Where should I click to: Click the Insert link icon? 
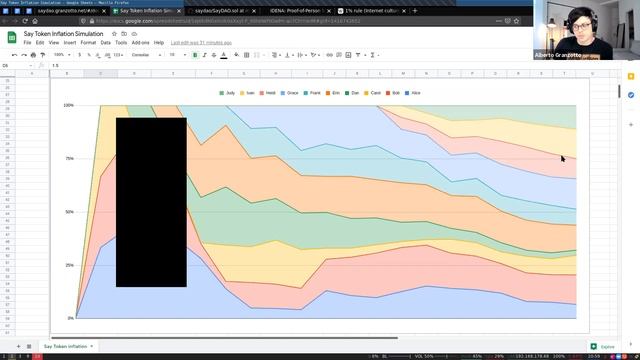coord(329,55)
